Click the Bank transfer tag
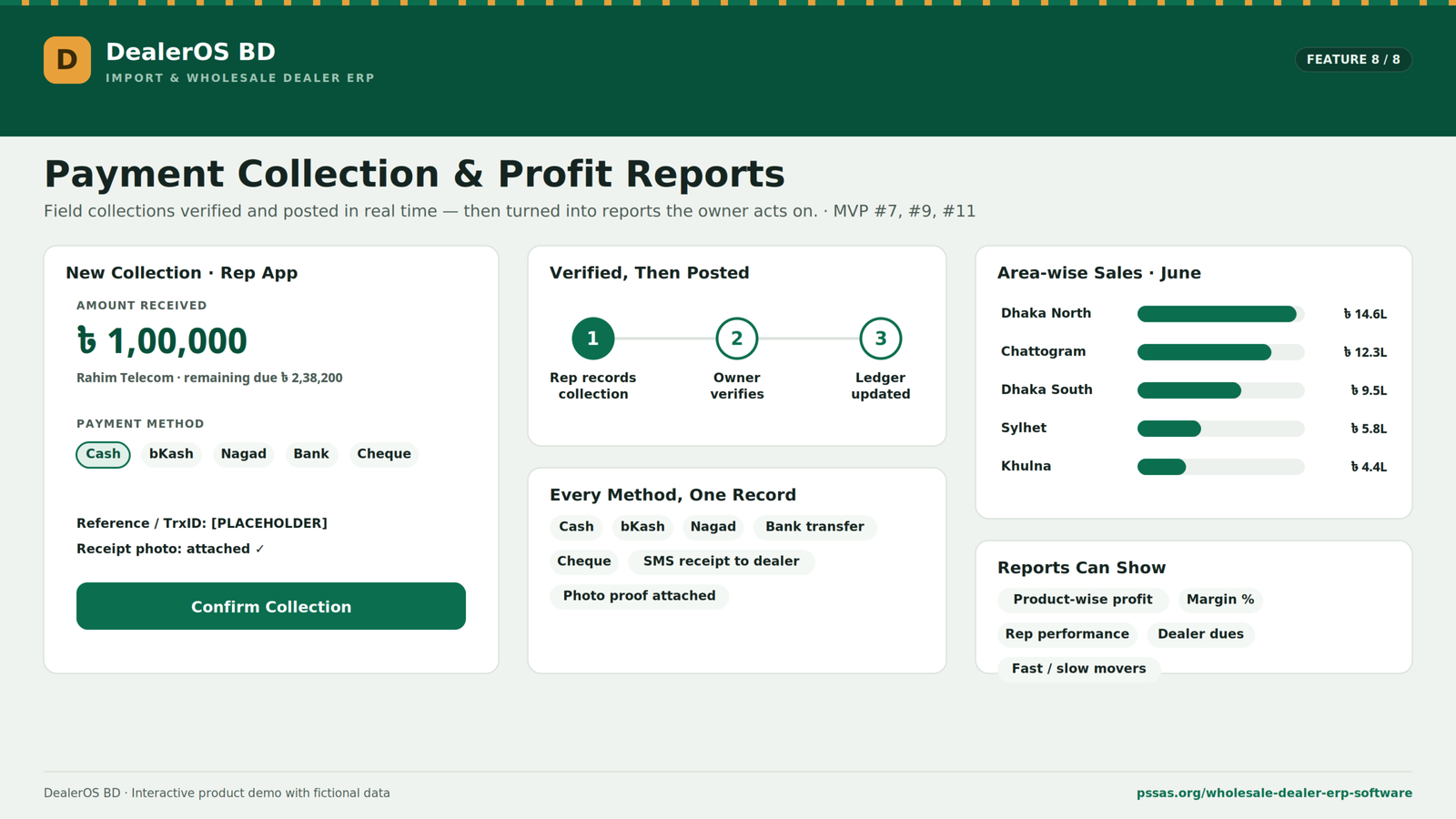 pos(814,527)
